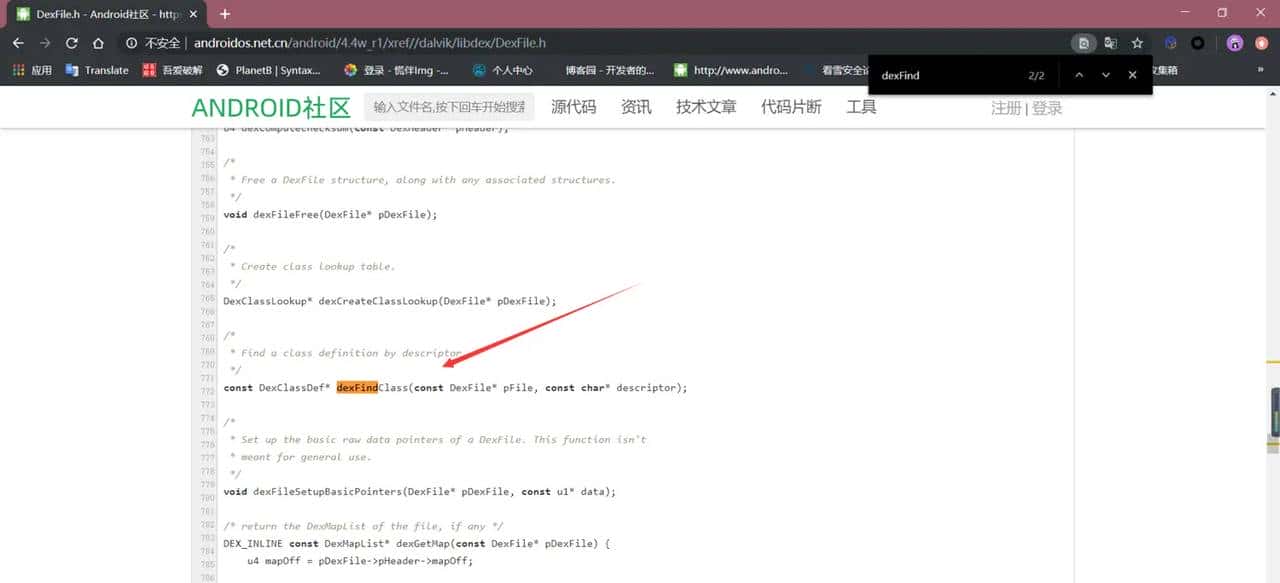This screenshot has width=1280, height=583.
Task: Open the search-in-page icon in address bar
Action: (x=1083, y=43)
